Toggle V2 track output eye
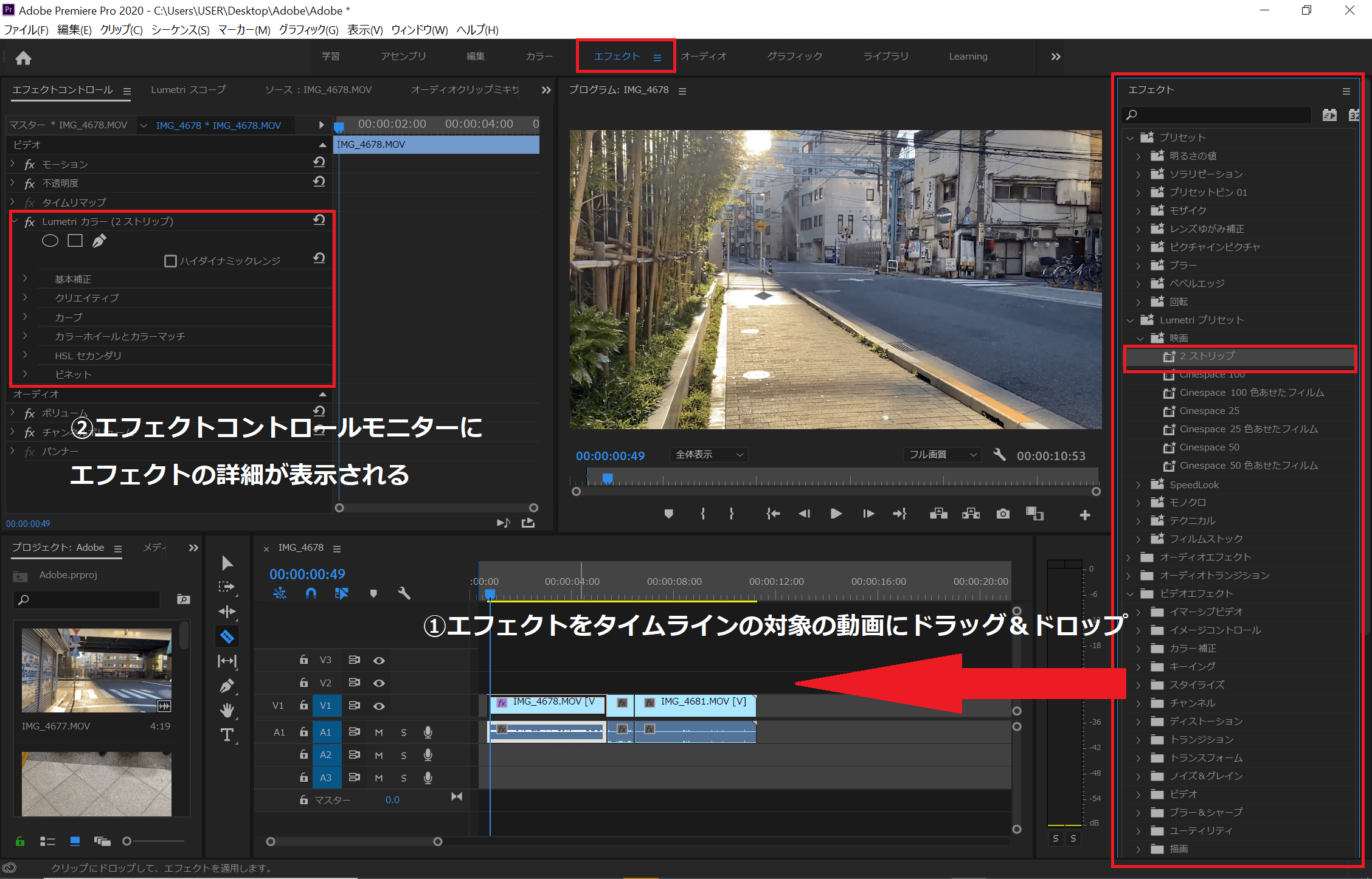1372x879 pixels. coord(379,683)
